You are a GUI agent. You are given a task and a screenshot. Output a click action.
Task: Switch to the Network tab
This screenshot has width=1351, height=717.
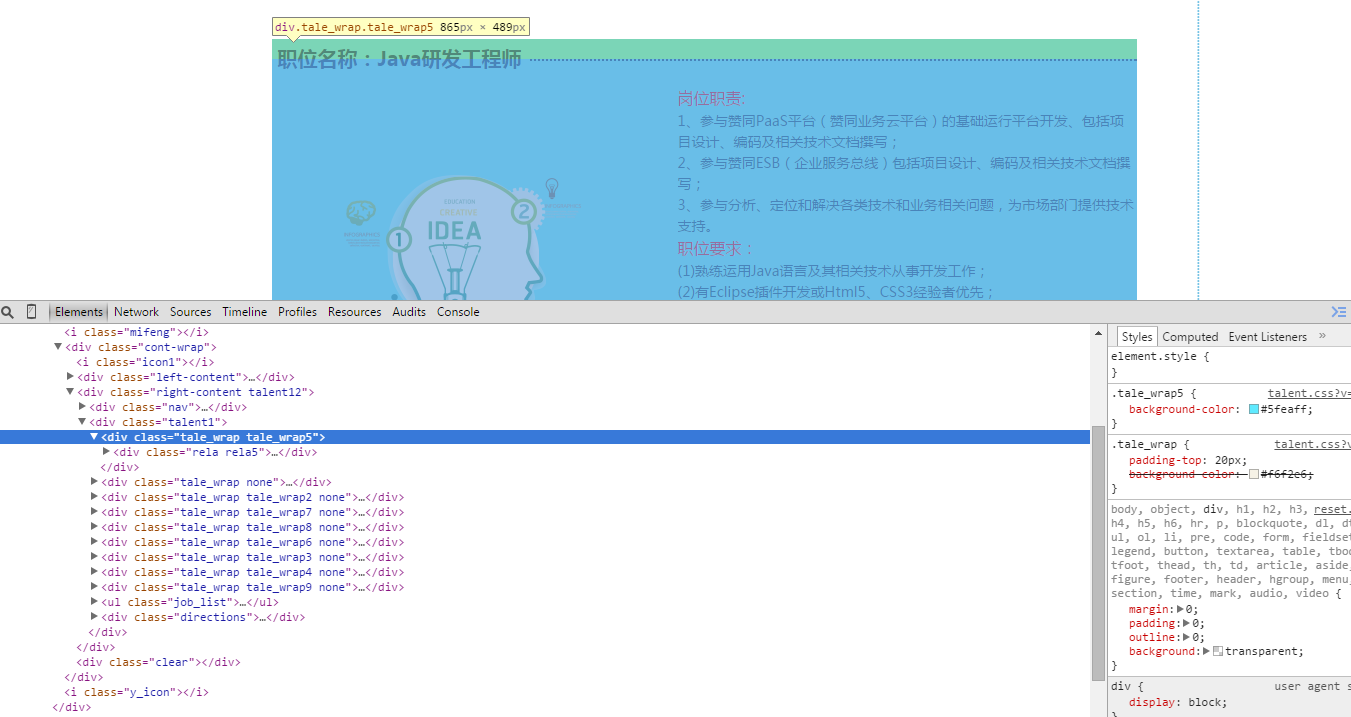[x=136, y=312]
